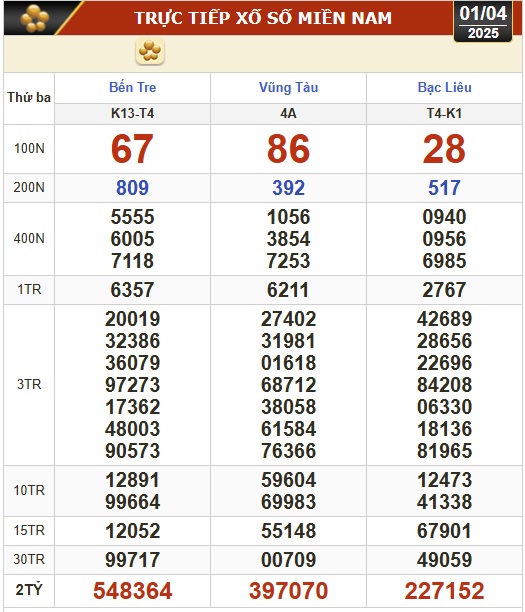Image resolution: width=525 pixels, height=612 pixels.
Task: Click the Vũng Tàu jackpot number 397070
Action: click(288, 591)
